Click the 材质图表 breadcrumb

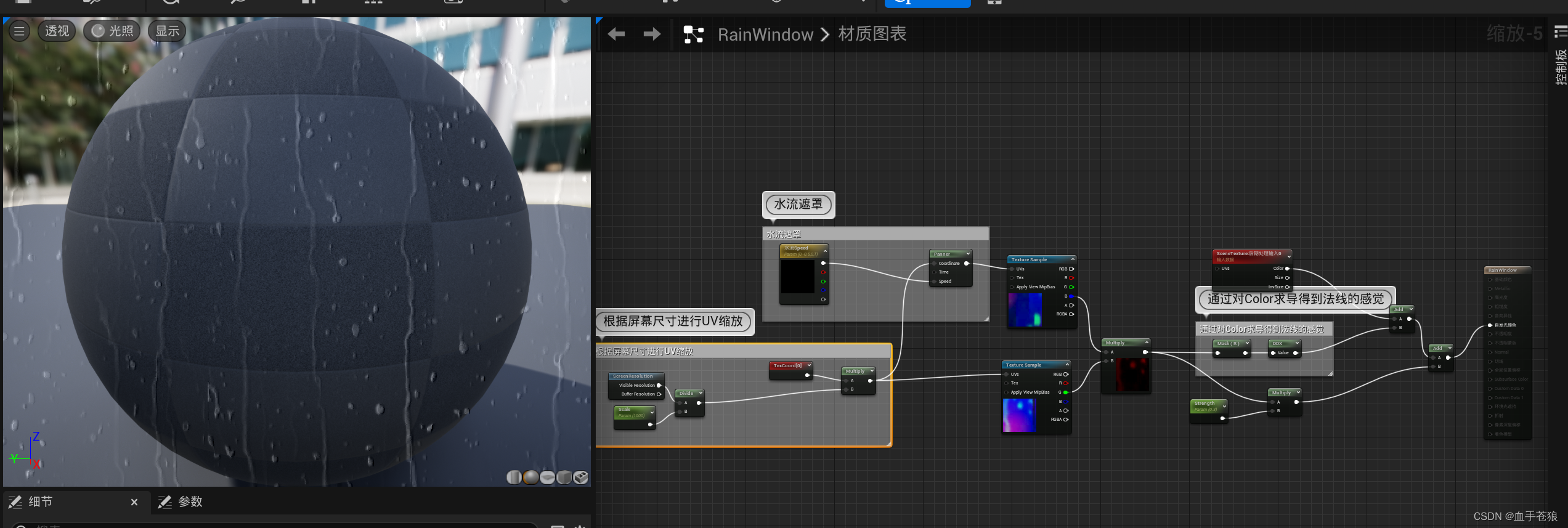(872, 34)
